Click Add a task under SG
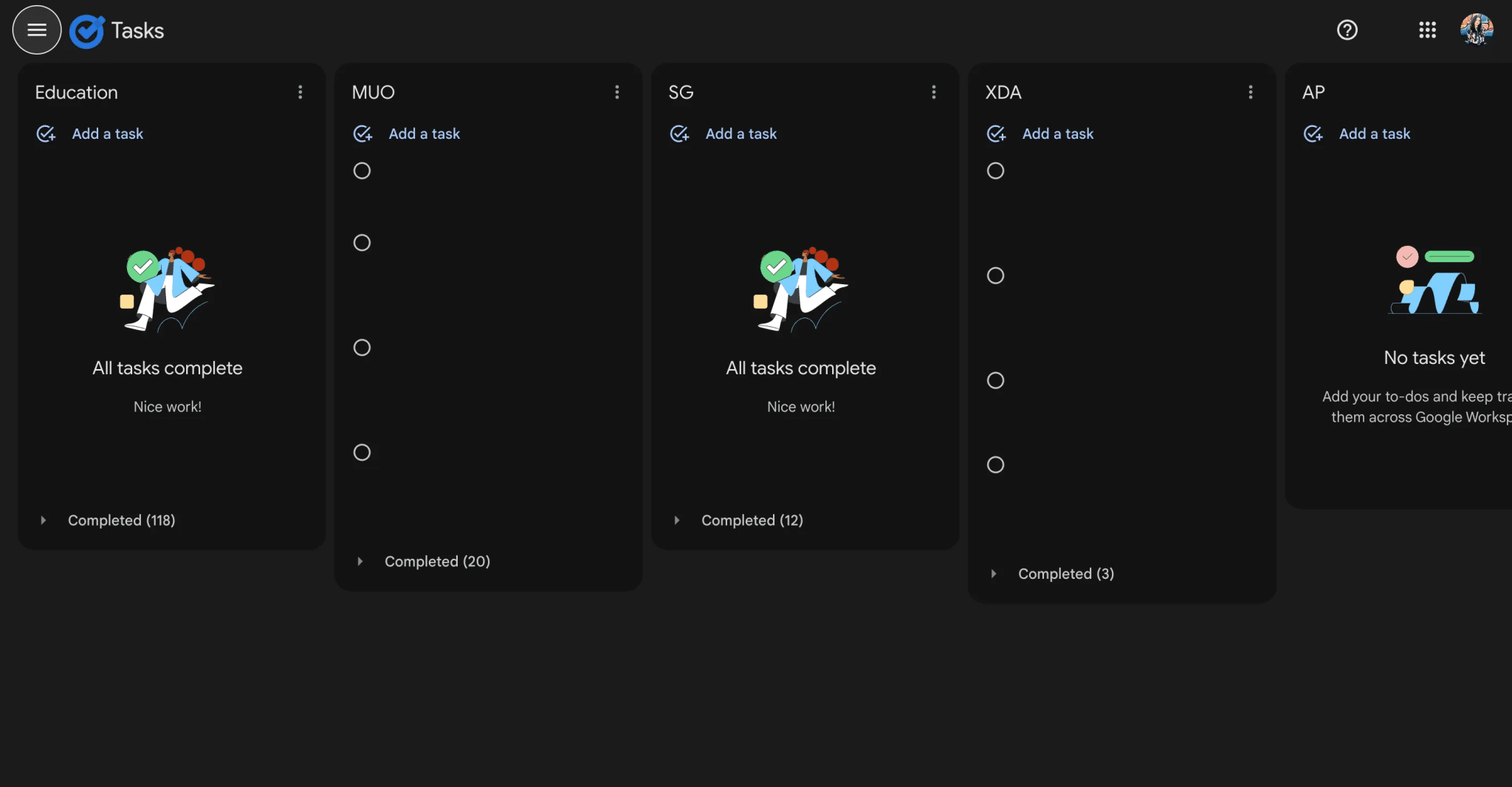This screenshot has width=1512, height=787. (740, 134)
